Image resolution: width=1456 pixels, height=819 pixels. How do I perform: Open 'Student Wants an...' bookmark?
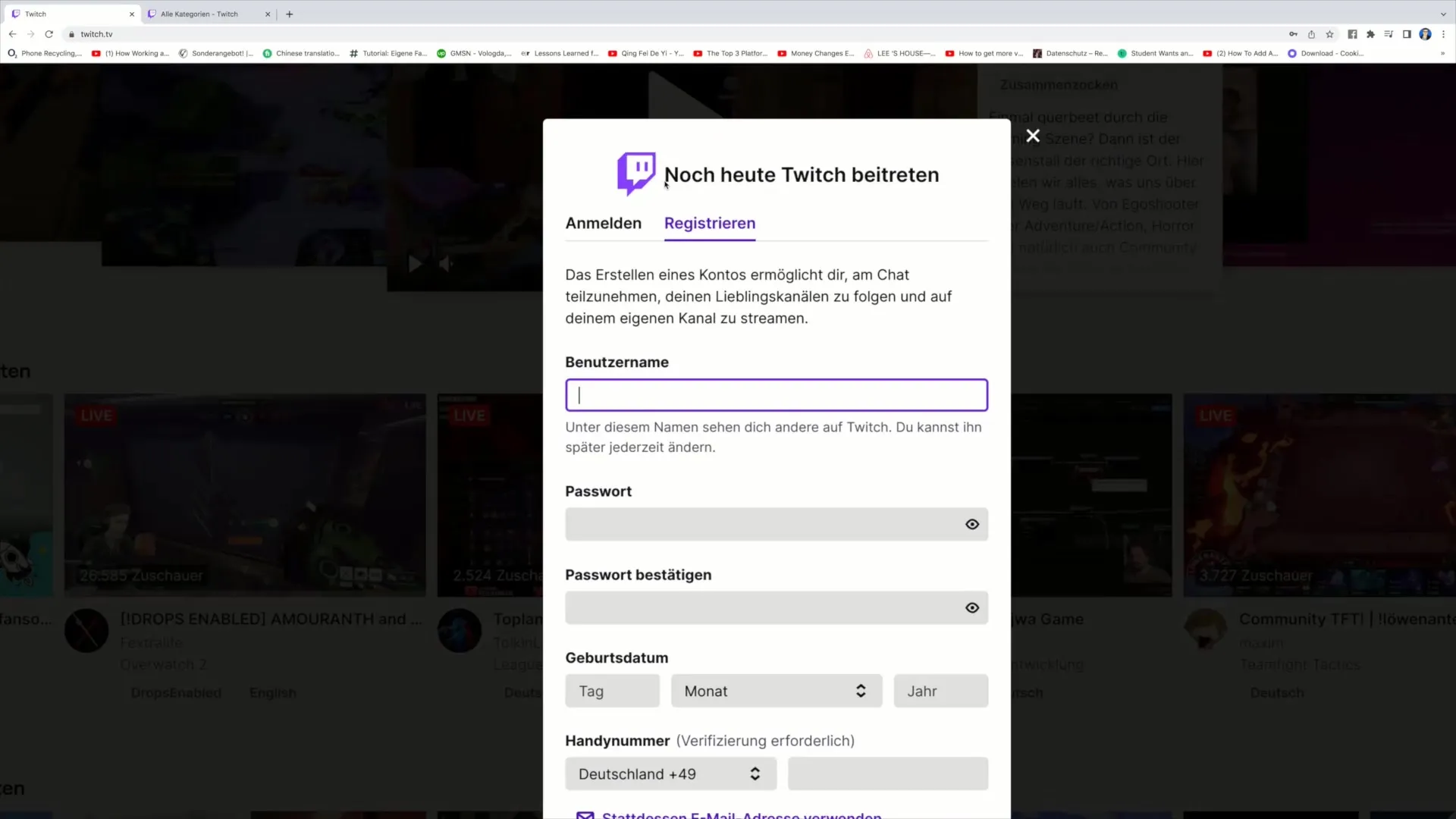coord(1155,54)
